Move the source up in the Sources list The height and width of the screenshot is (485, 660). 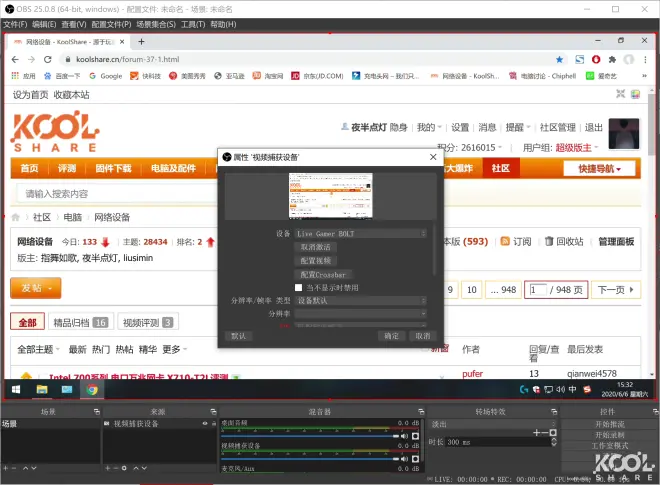tap(136, 468)
